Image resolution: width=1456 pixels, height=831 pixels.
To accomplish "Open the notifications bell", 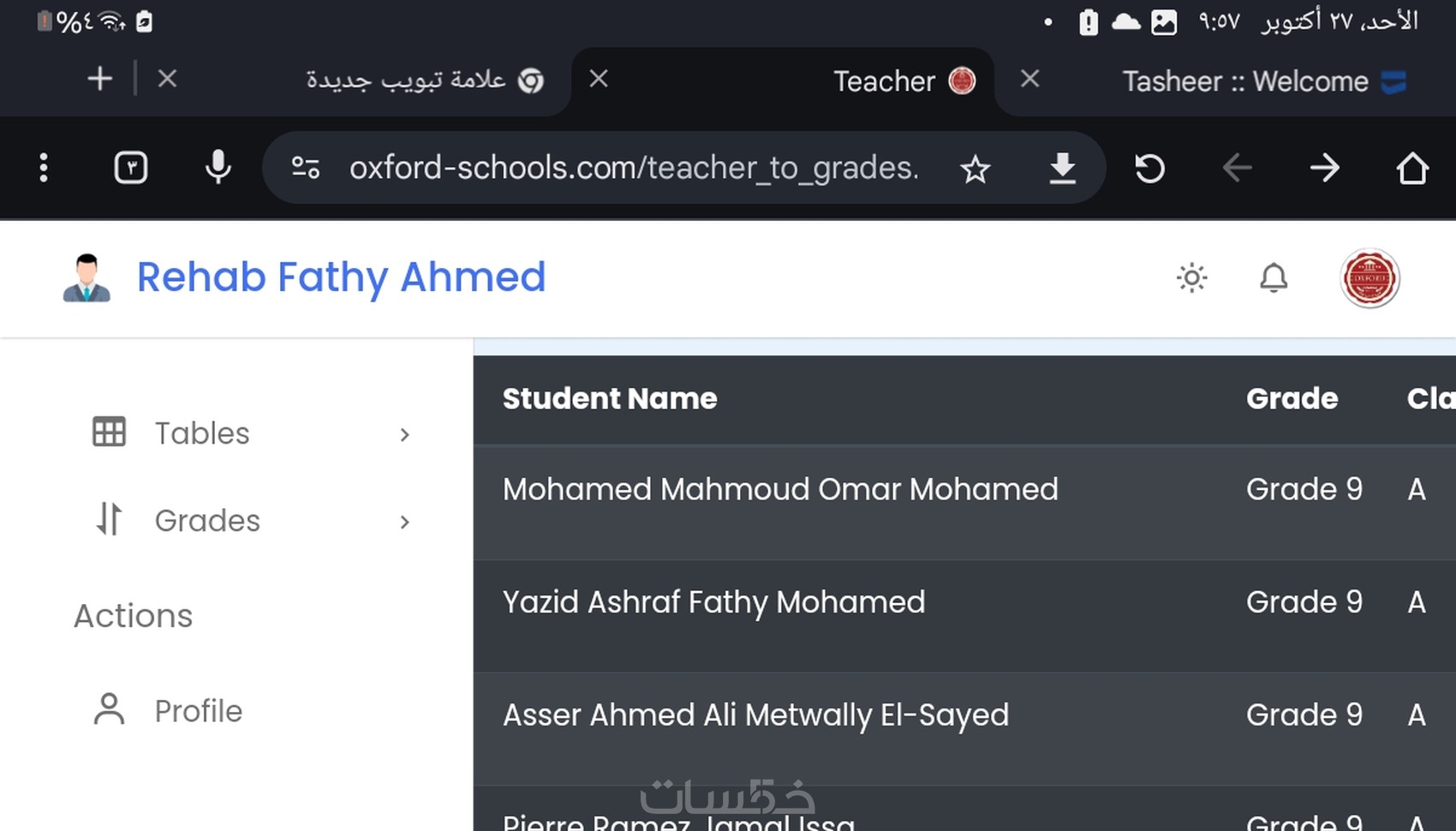I will pyautogui.click(x=1274, y=278).
